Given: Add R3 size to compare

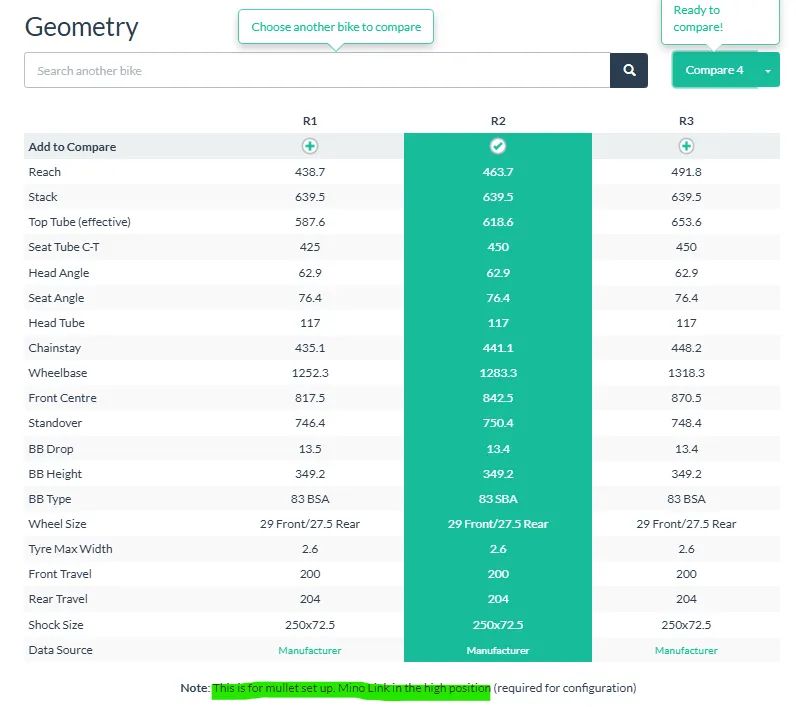Looking at the screenshot, I should click(686, 146).
